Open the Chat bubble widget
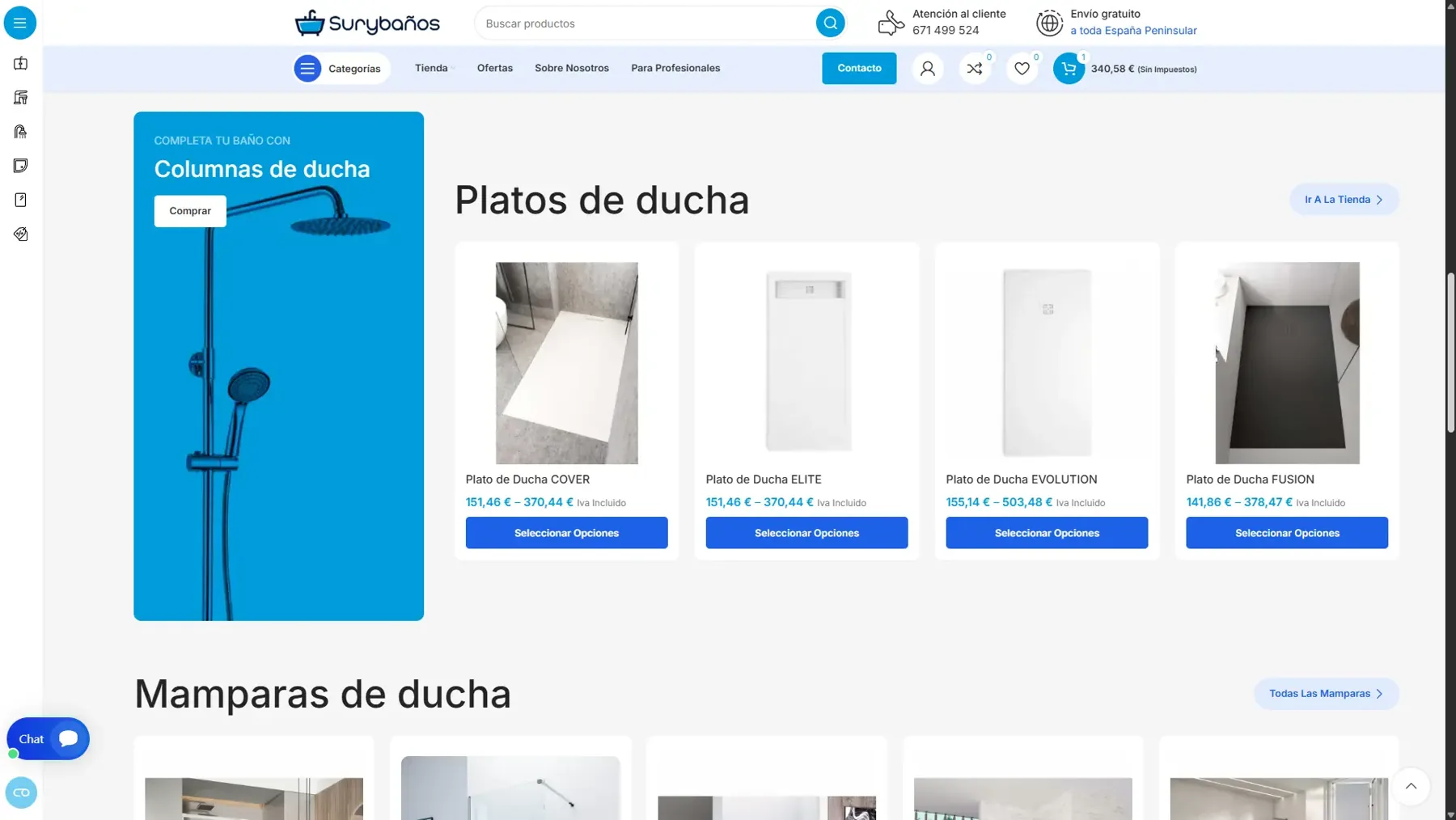Viewport: 1456px width, 820px height. 48,738
